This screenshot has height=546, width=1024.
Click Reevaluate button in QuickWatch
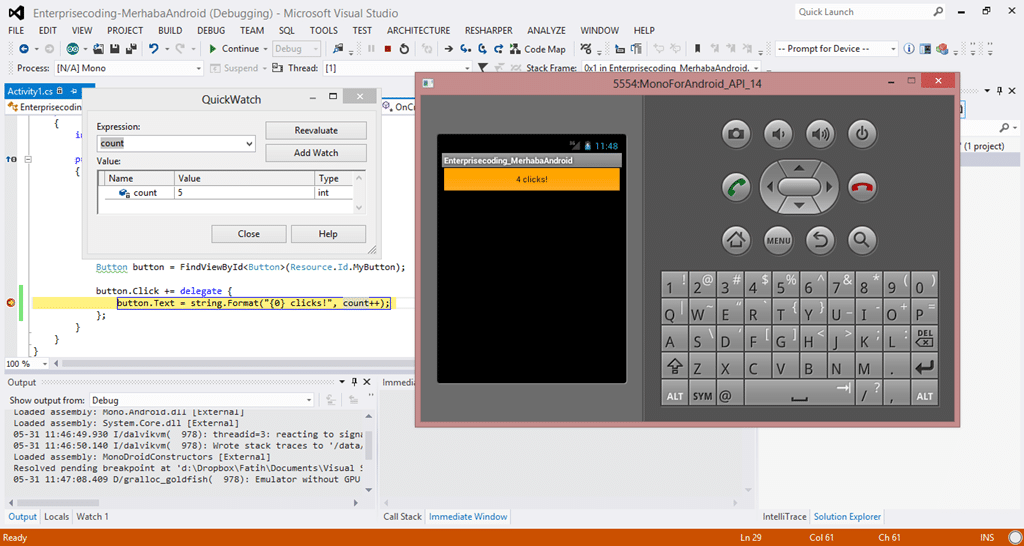tap(316, 131)
